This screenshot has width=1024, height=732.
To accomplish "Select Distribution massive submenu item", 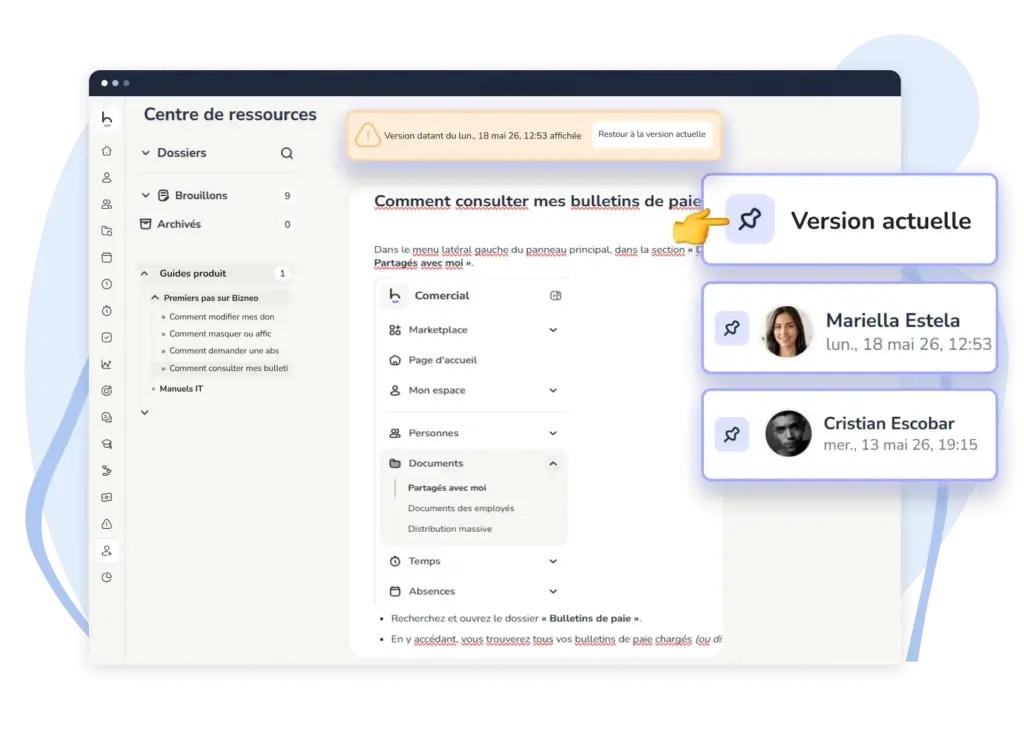I will tap(450, 529).
